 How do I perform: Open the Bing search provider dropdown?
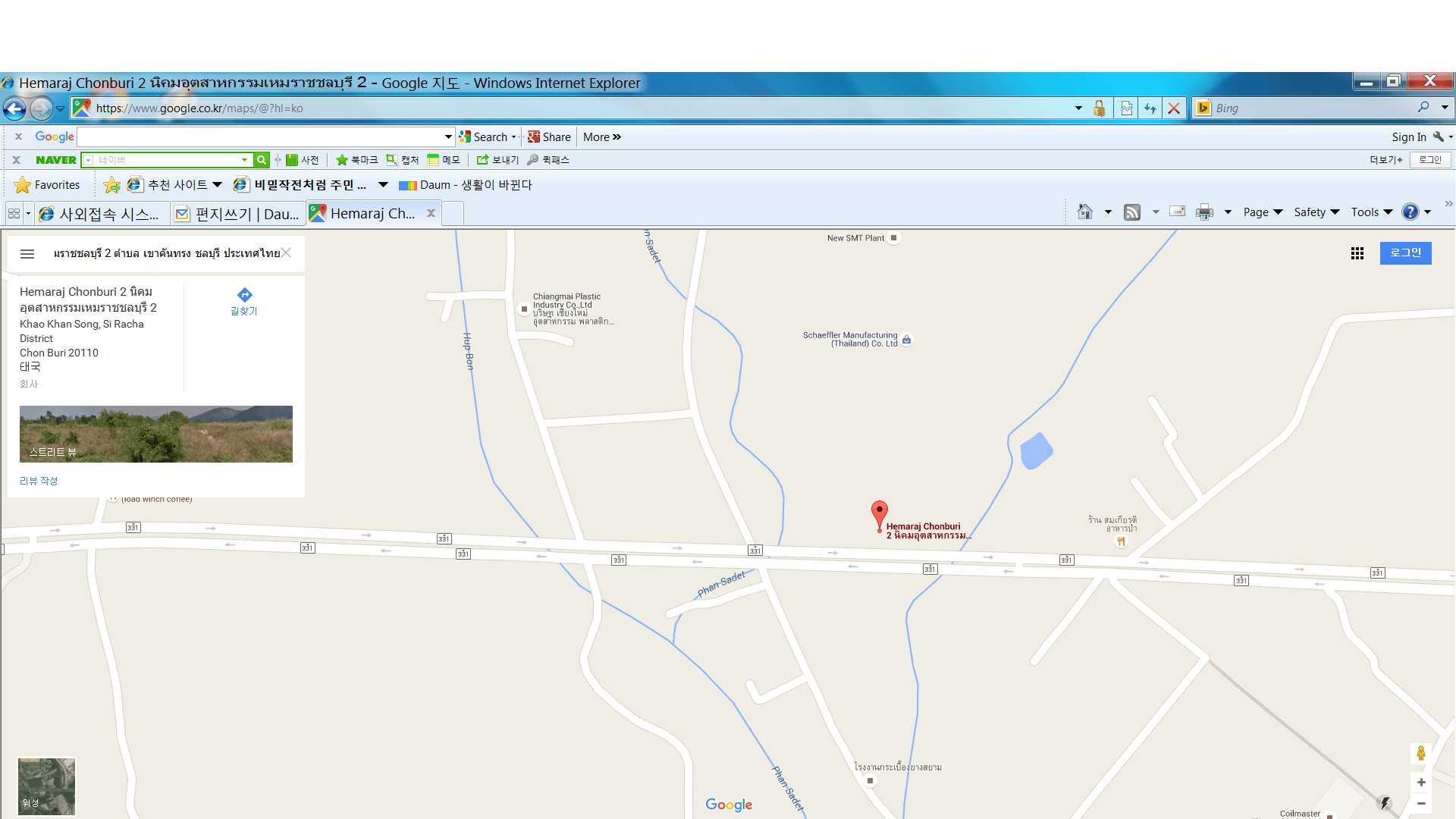[1445, 108]
